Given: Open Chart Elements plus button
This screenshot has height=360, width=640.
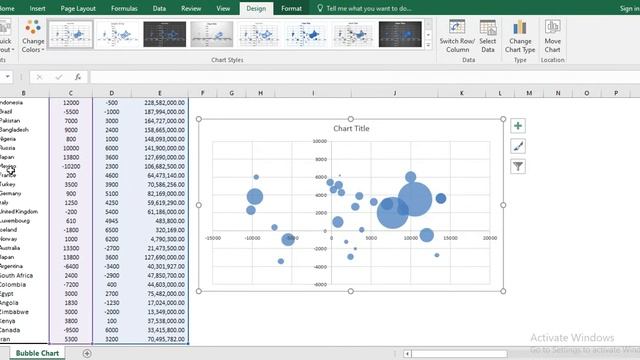Looking at the screenshot, I should (518, 126).
